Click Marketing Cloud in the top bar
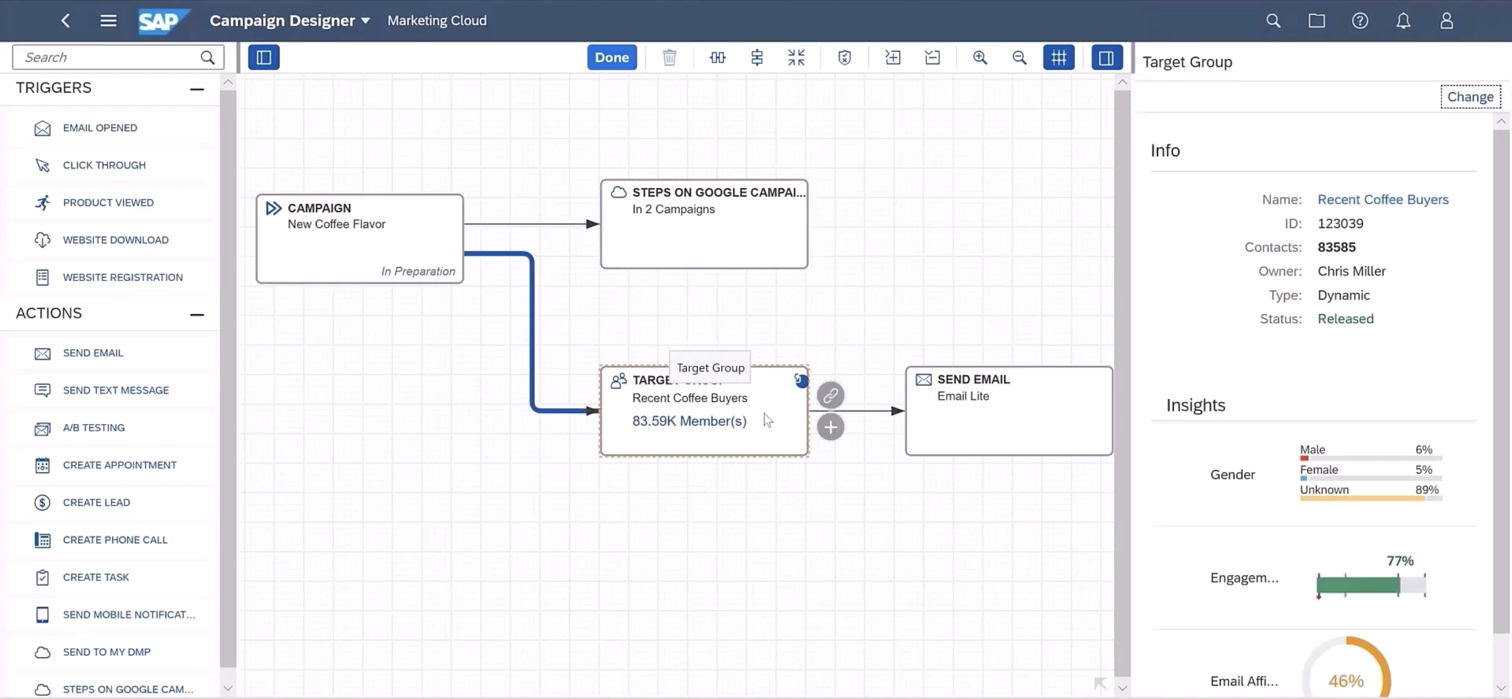The image size is (1512, 699). tap(437, 20)
